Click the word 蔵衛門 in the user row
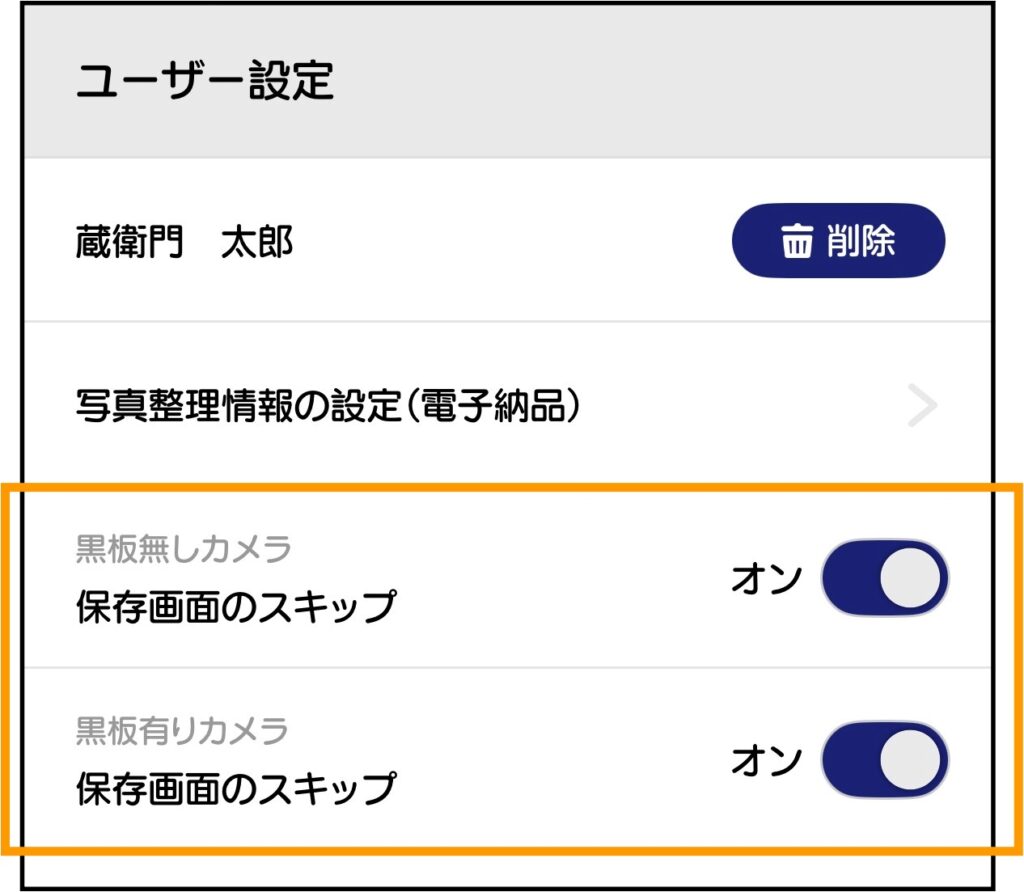Image resolution: width=1024 pixels, height=892 pixels. click(129, 242)
